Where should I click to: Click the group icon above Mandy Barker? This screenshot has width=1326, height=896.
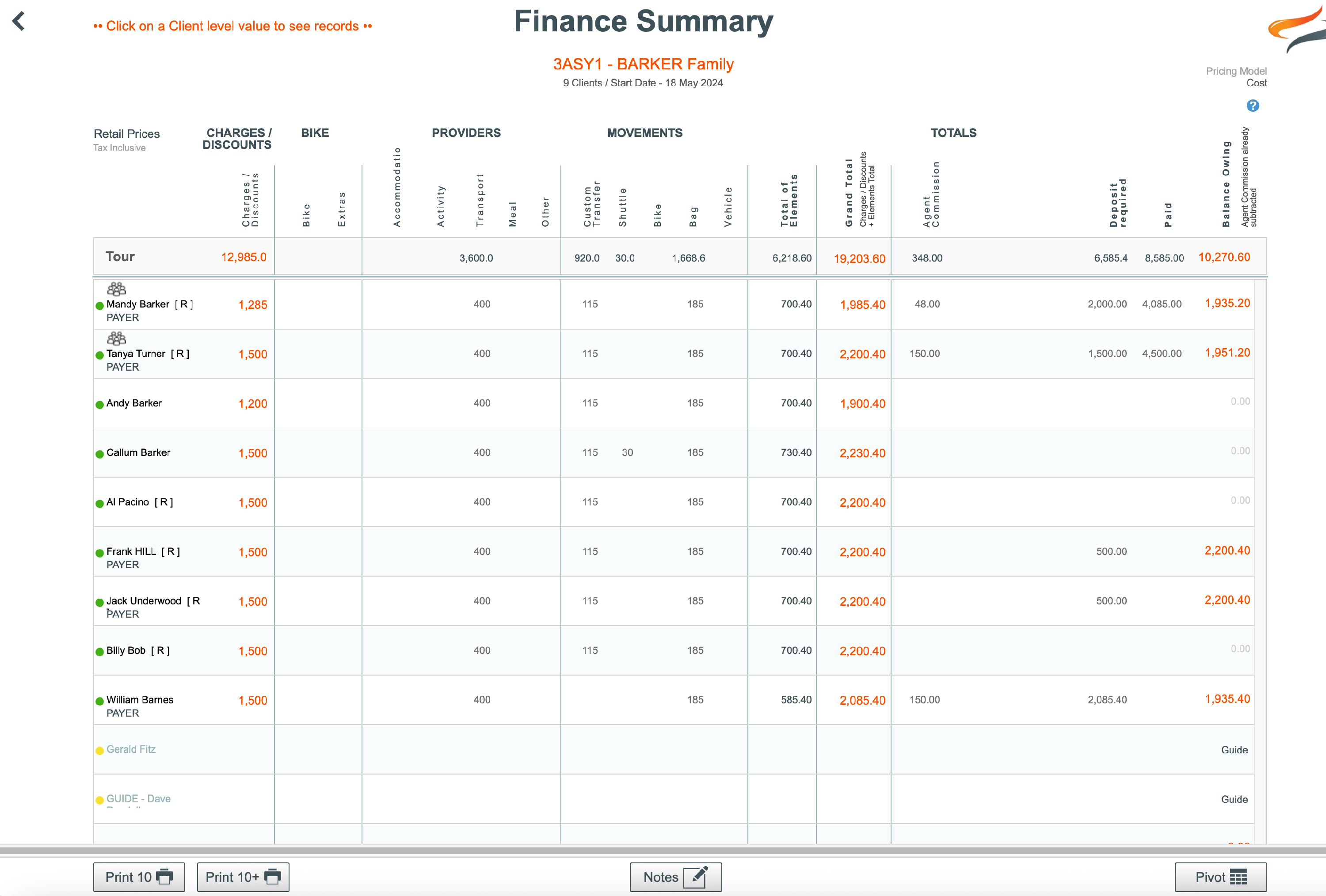point(116,289)
